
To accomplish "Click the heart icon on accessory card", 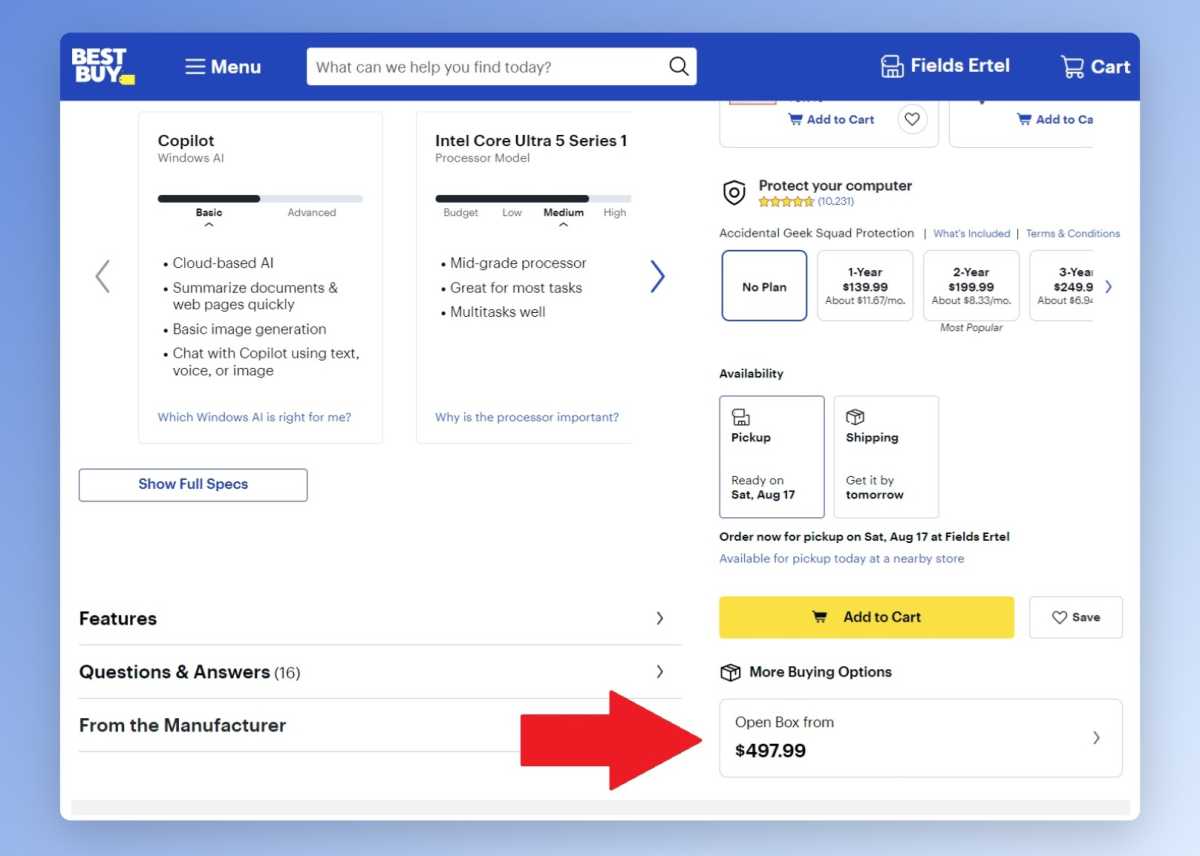I will click(x=912, y=120).
